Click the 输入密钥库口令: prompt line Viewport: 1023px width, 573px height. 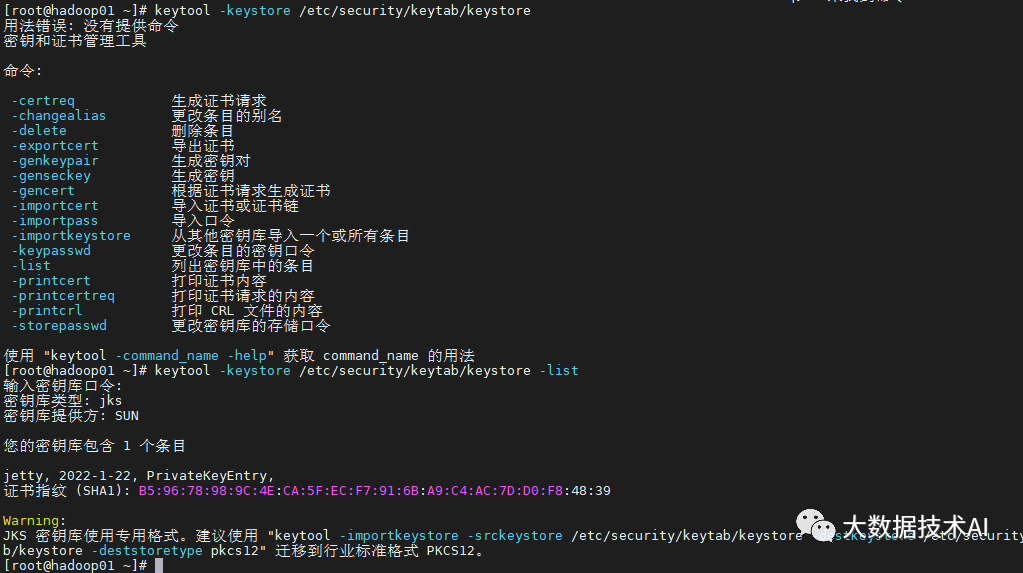tap(63, 386)
